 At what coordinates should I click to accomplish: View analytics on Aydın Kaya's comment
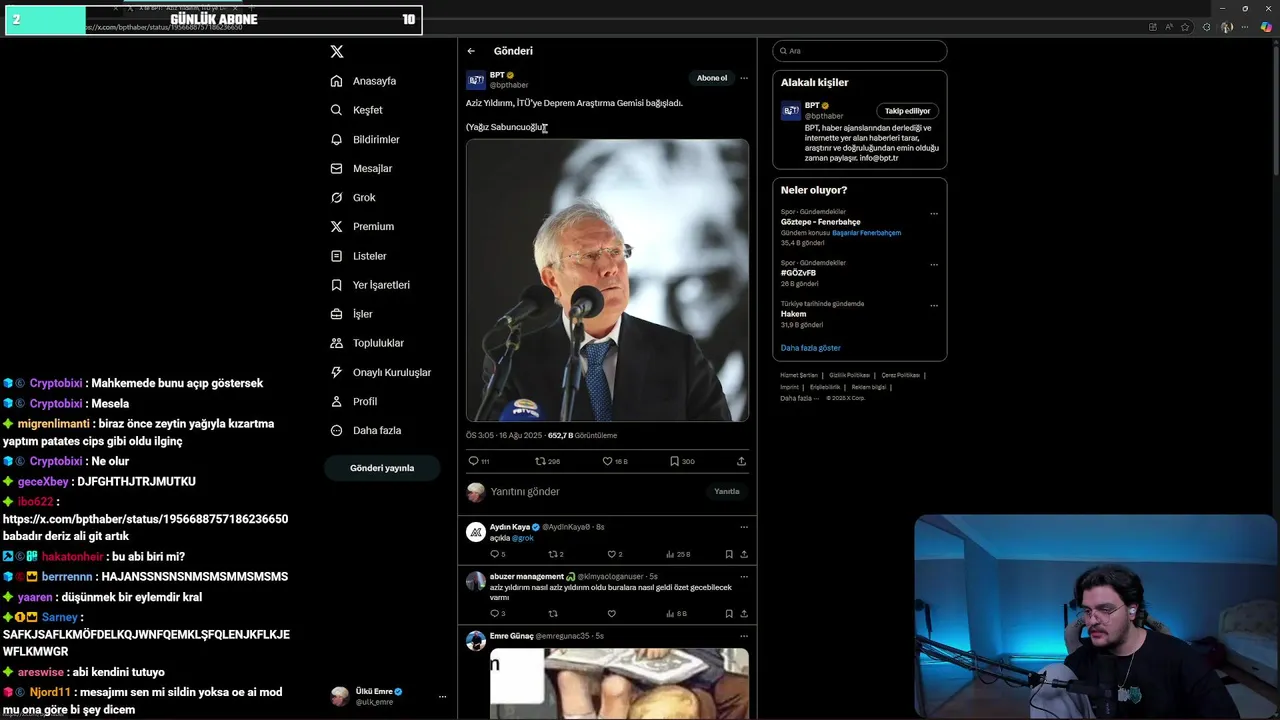[x=677, y=554]
